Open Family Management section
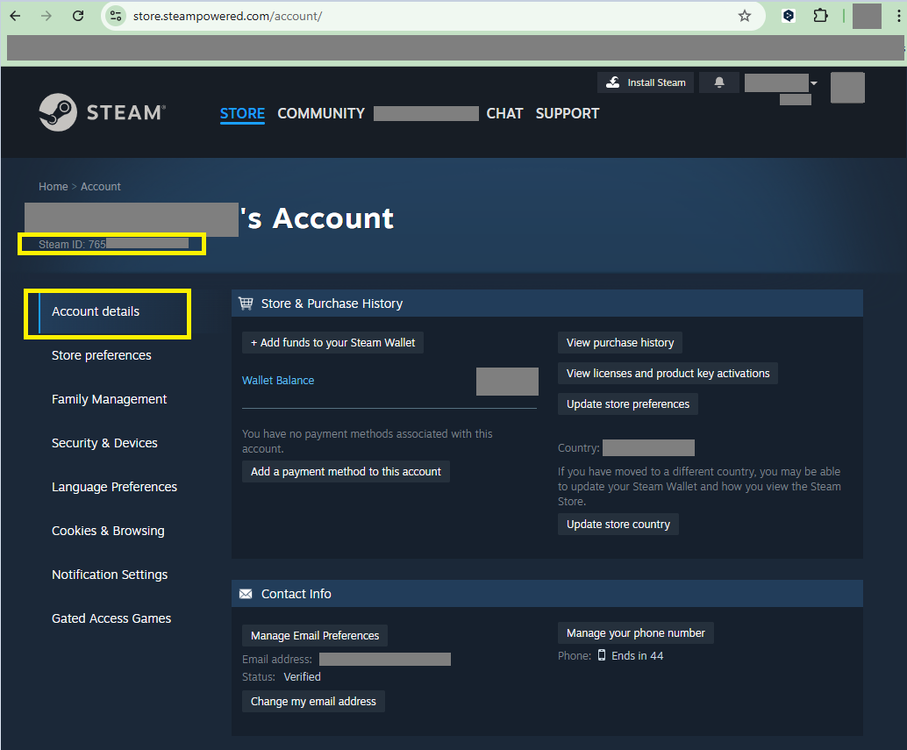Image resolution: width=907 pixels, height=750 pixels. (109, 399)
